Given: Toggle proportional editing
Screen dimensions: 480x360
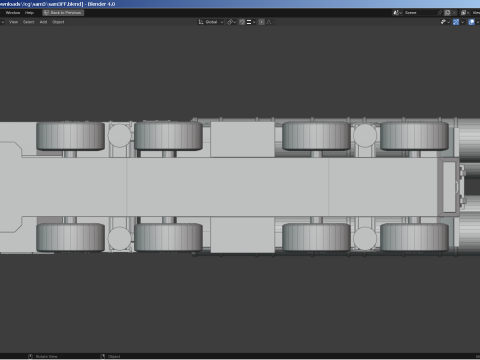Looking at the screenshot, I should tap(262, 22).
